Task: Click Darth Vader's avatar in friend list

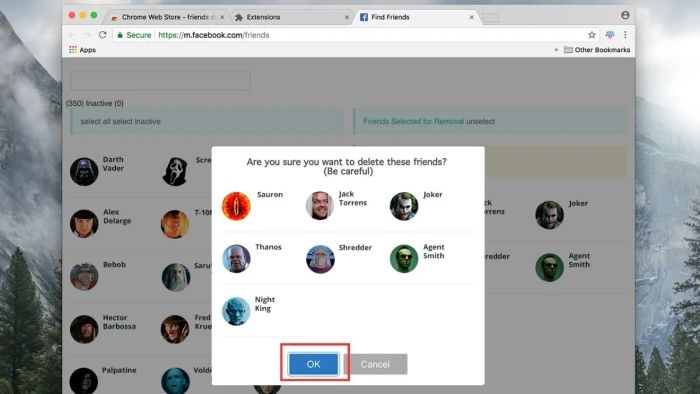Action: coord(84,171)
